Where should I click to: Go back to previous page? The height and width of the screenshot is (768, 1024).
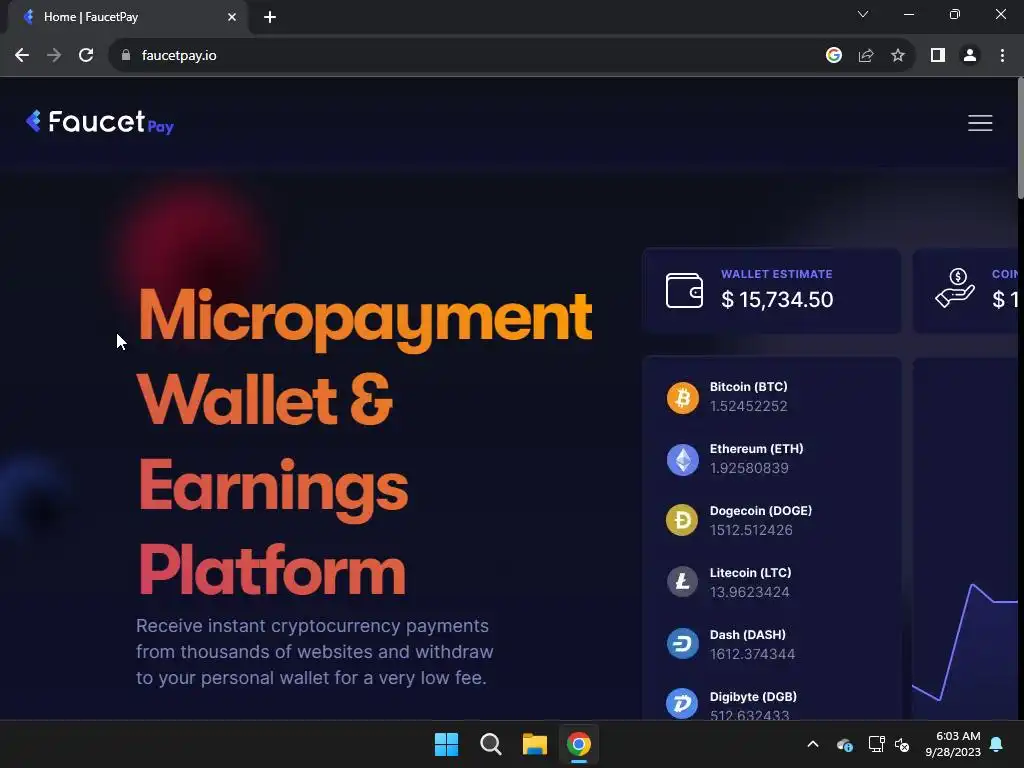(22, 56)
